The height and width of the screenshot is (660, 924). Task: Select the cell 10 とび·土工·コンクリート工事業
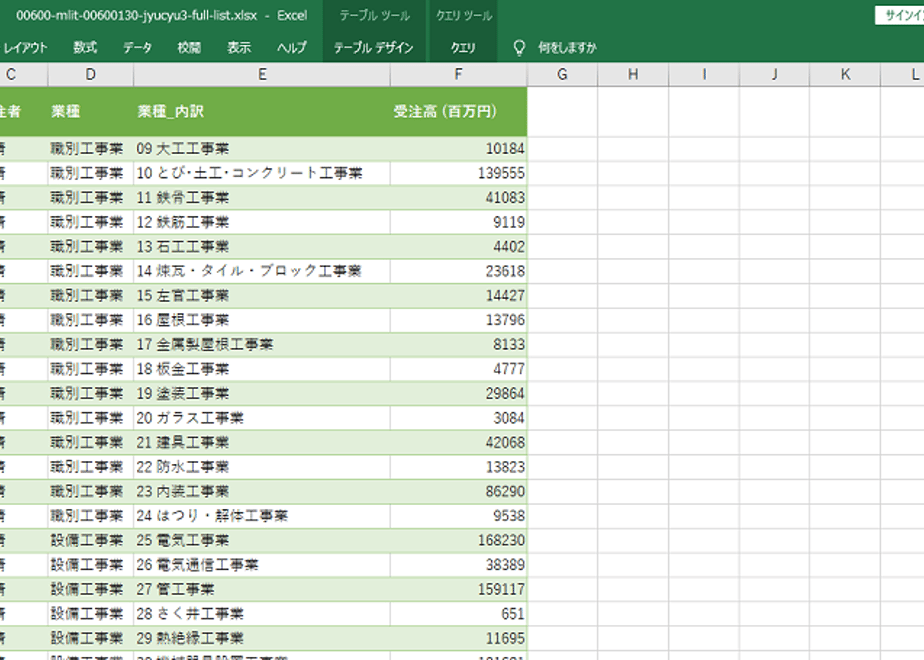[x=262, y=173]
